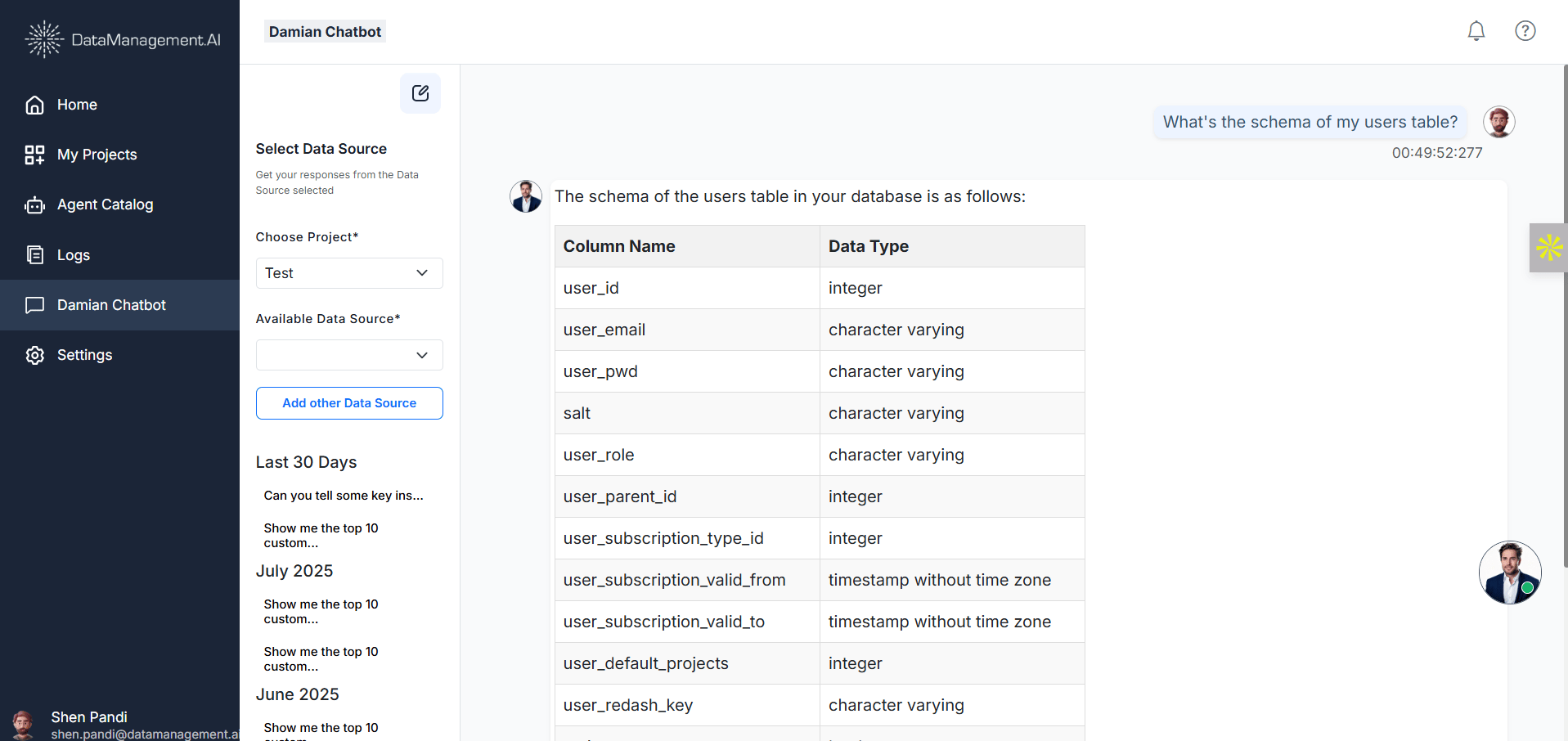Click the Add other Data Source button
1568x741 pixels.
click(349, 403)
